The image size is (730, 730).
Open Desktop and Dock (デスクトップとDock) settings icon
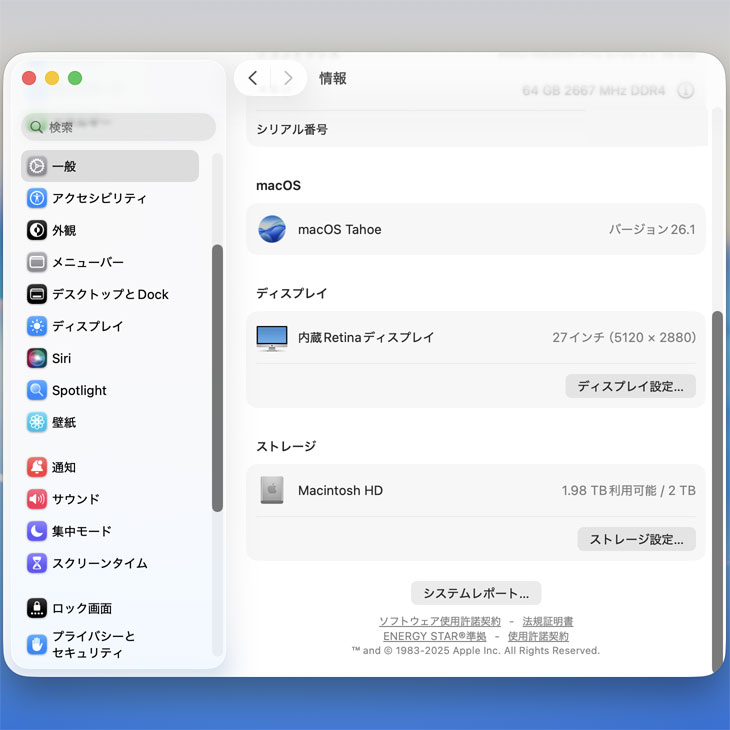click(37, 294)
